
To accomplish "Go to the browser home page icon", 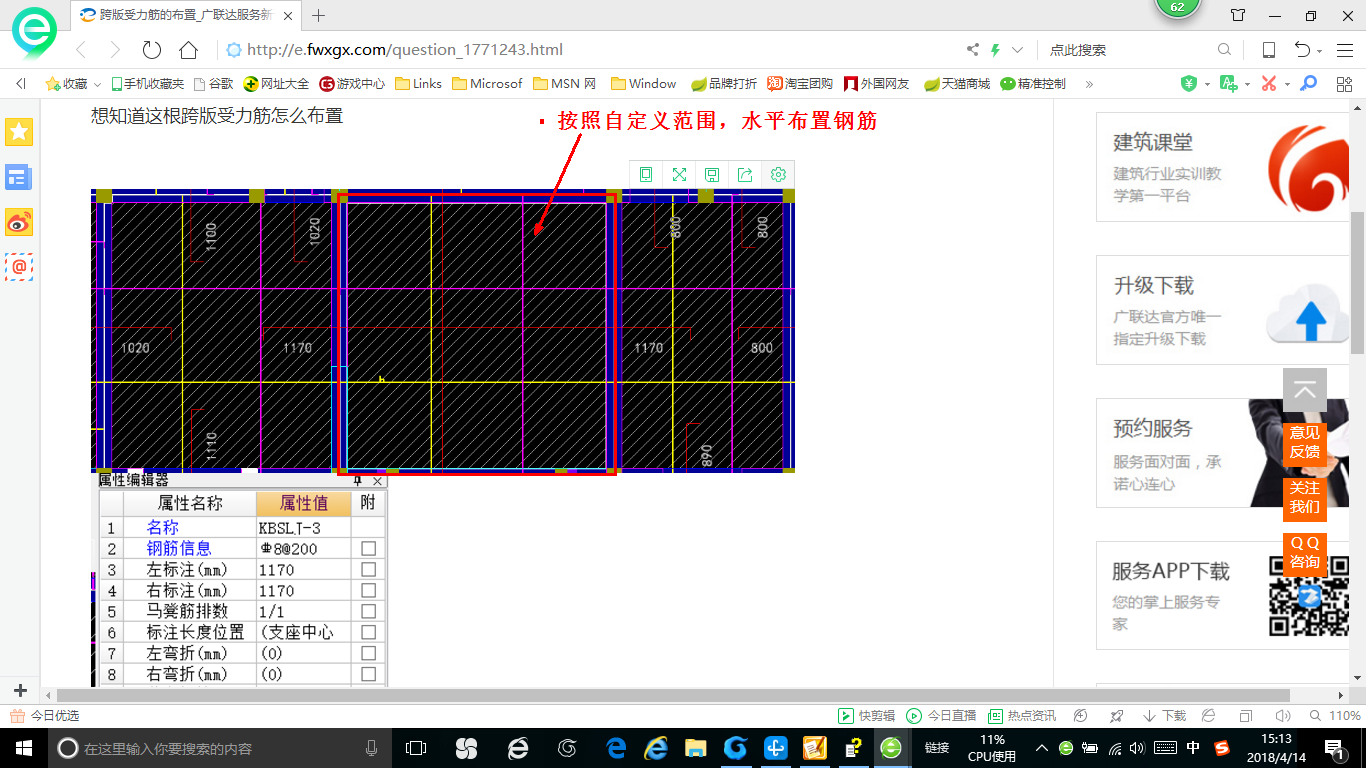I will click(188, 50).
